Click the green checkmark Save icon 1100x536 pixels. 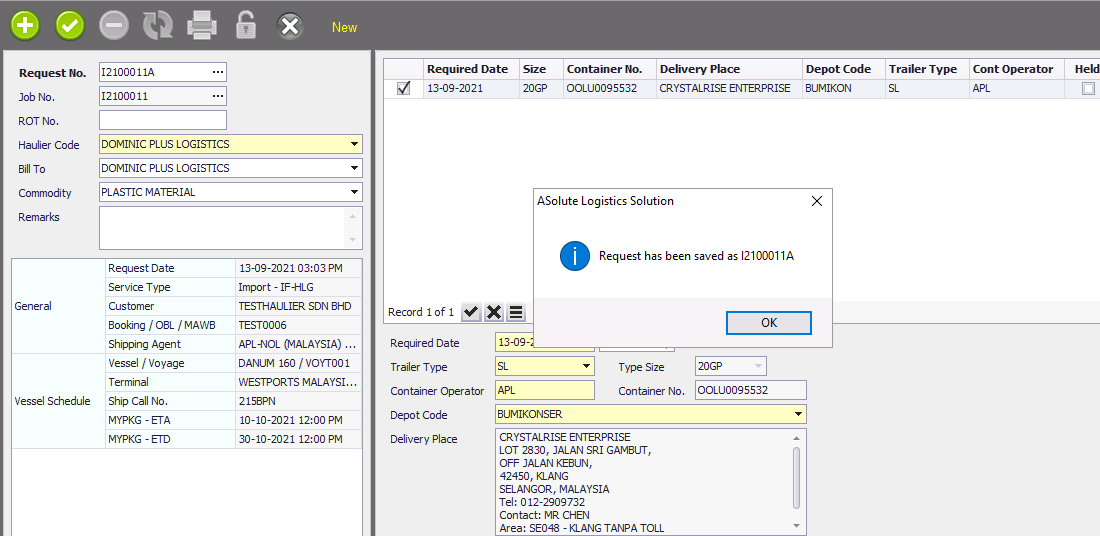tap(70, 26)
